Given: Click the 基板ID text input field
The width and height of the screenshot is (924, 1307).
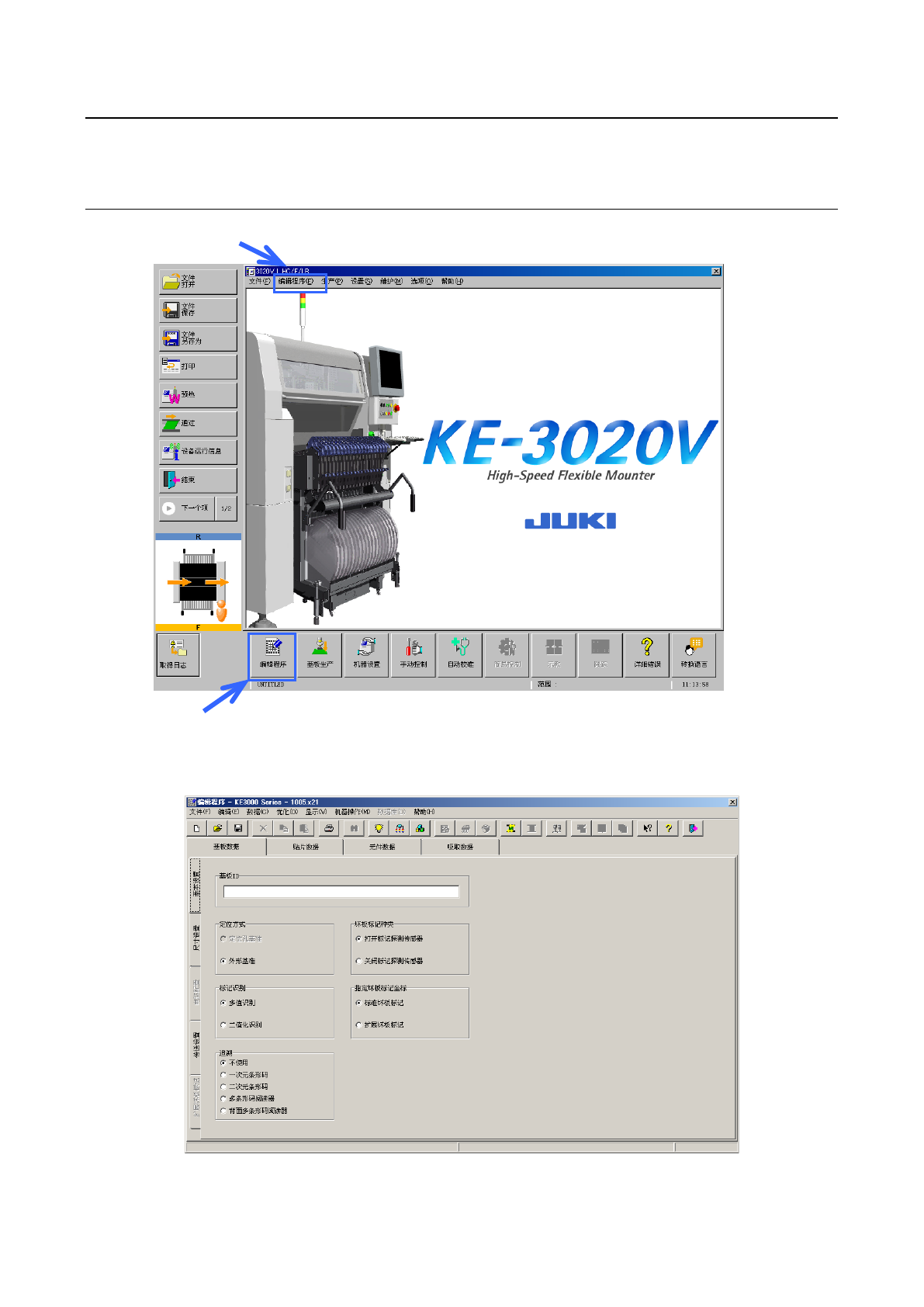Looking at the screenshot, I should coord(341,892).
